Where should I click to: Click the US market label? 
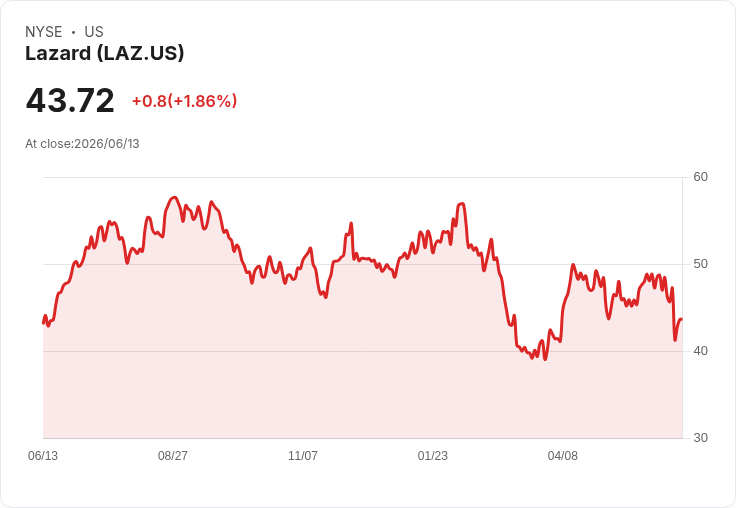click(94, 32)
